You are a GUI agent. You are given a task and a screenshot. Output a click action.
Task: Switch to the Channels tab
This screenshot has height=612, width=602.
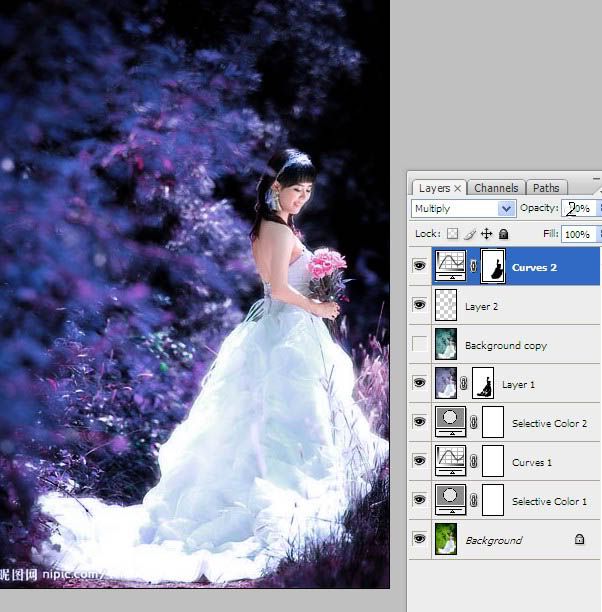[496, 188]
